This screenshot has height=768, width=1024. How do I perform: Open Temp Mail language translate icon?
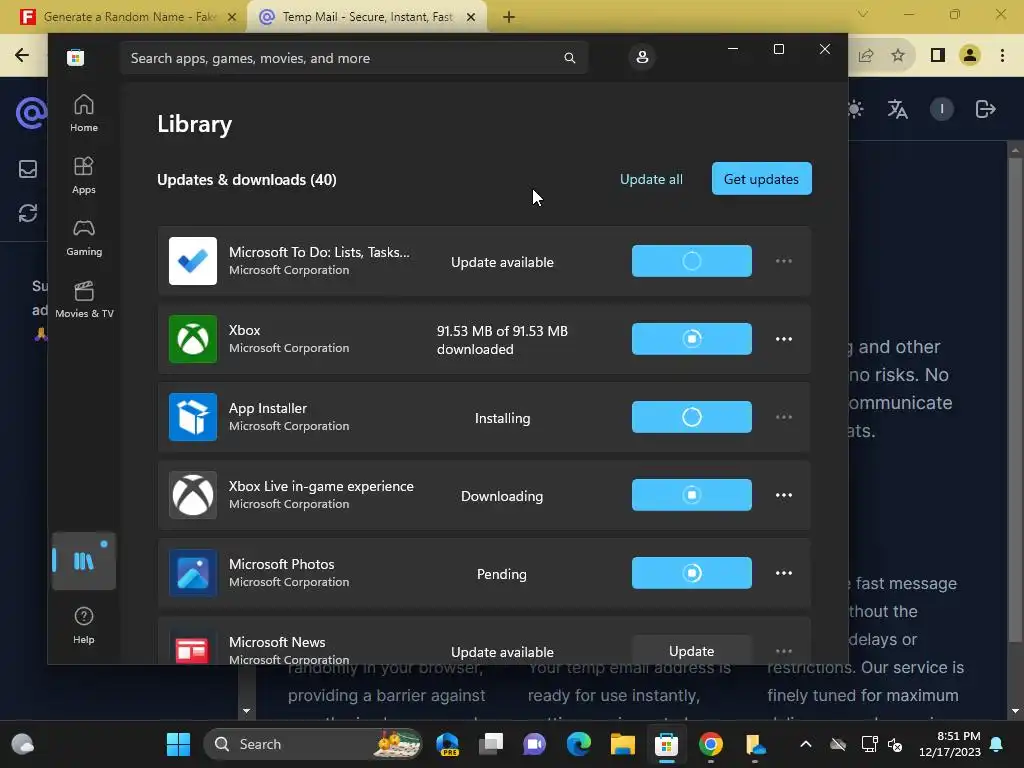(x=897, y=109)
